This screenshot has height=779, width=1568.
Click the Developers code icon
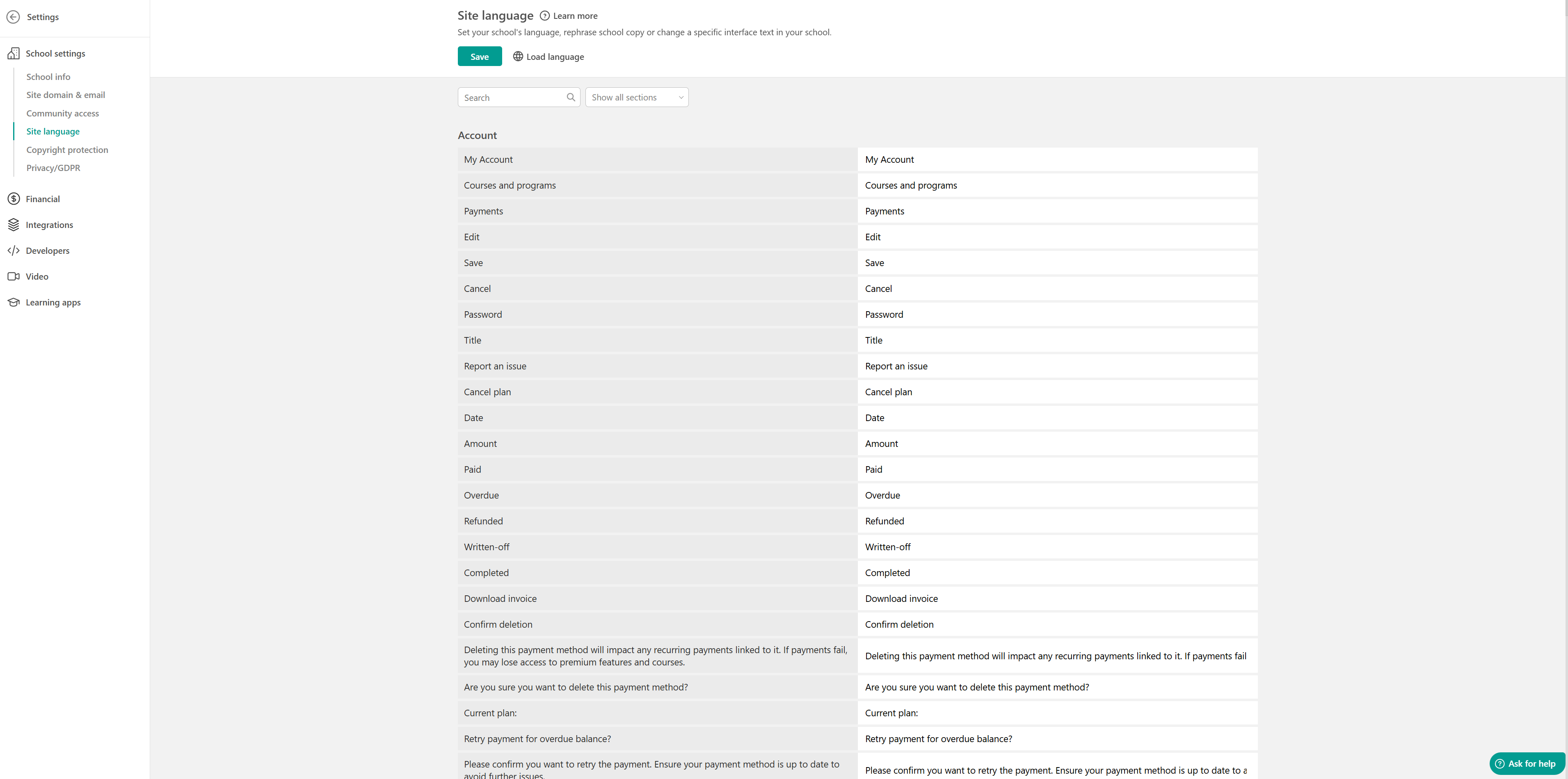[14, 251]
